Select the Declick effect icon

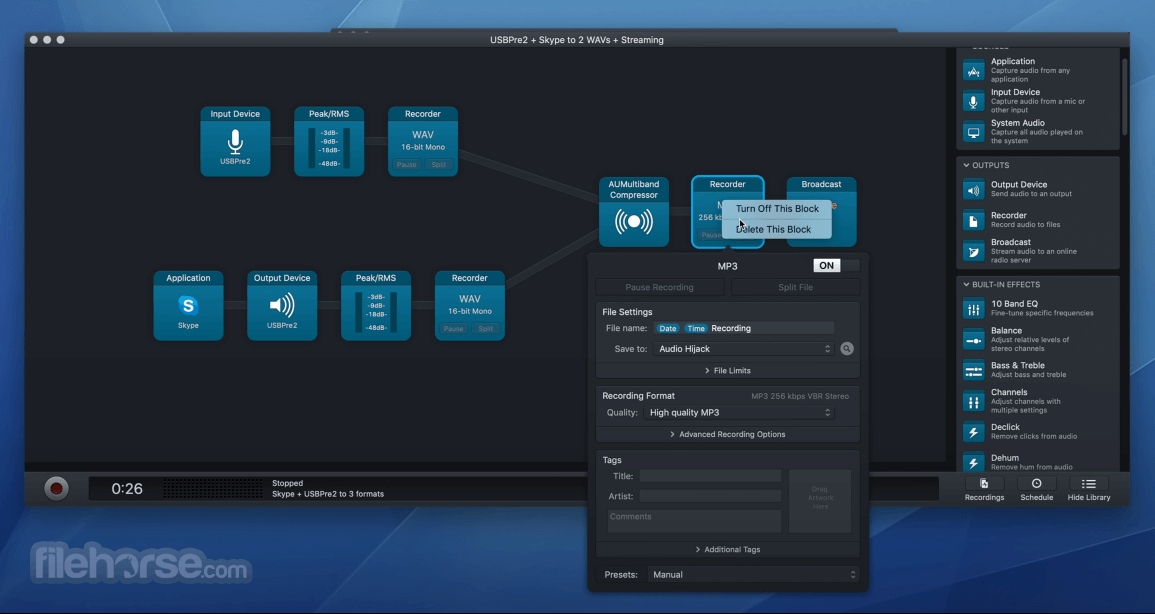coord(974,432)
